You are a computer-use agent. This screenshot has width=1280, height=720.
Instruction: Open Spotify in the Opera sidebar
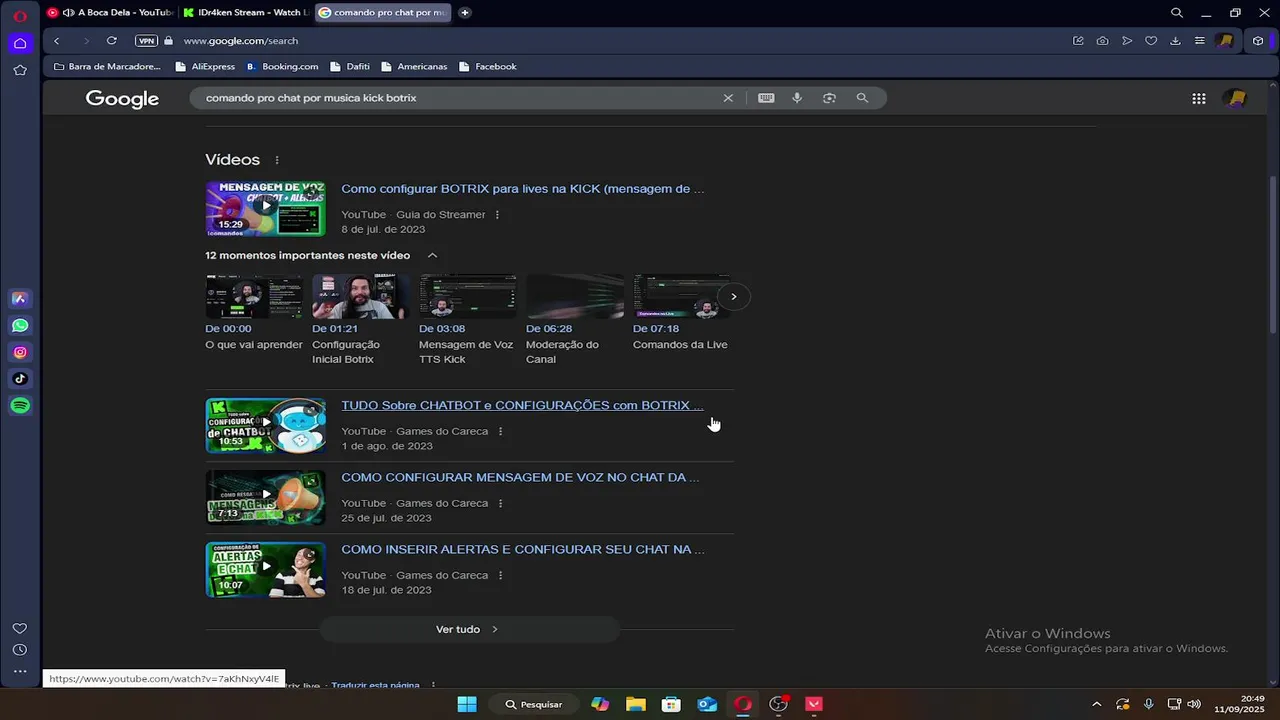(20, 405)
